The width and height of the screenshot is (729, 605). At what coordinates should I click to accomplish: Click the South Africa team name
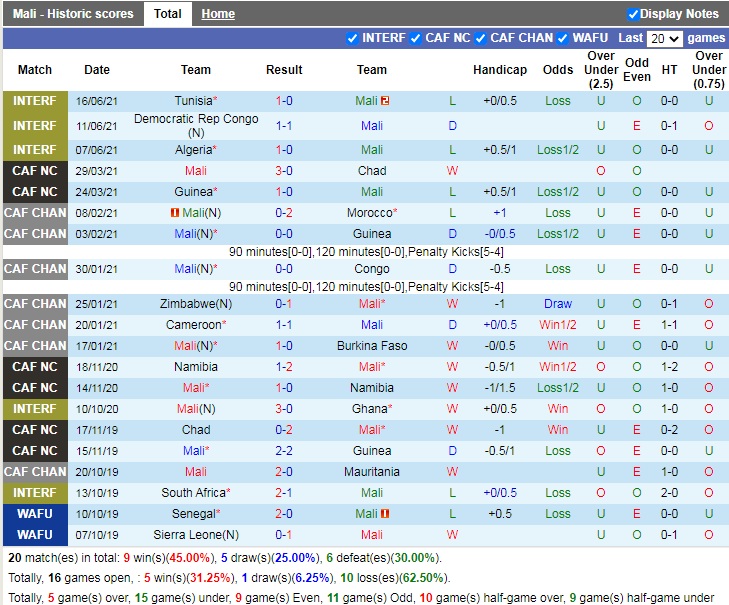pos(193,493)
